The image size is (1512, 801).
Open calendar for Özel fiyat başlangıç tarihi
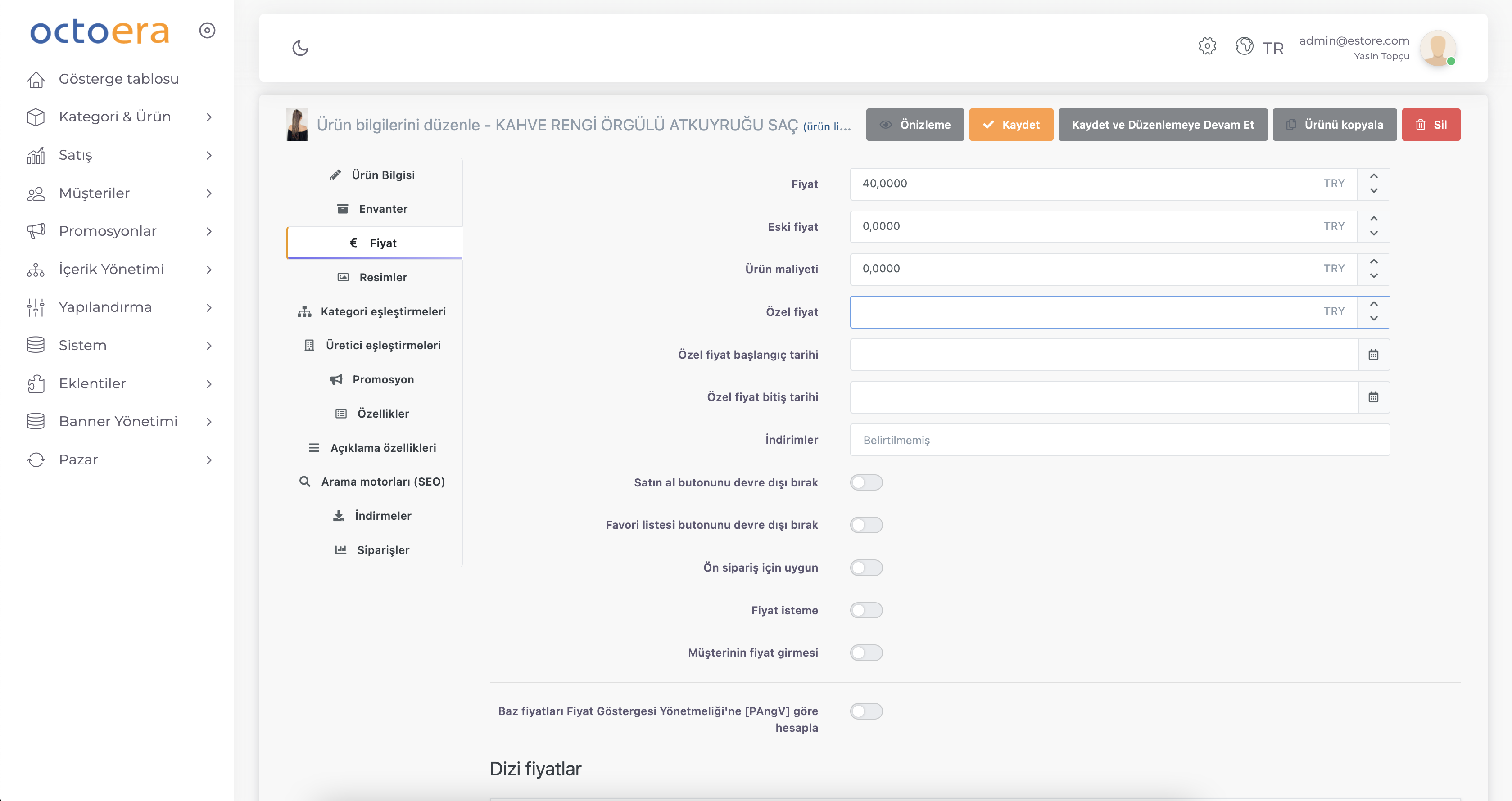tap(1373, 355)
